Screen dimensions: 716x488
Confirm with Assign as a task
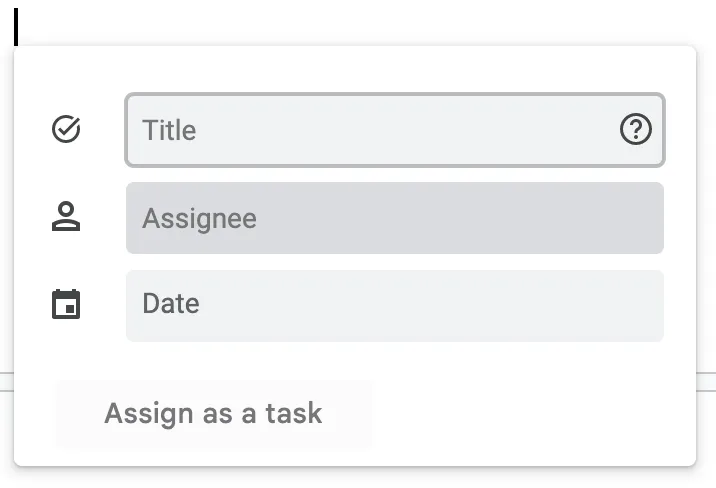tap(213, 414)
